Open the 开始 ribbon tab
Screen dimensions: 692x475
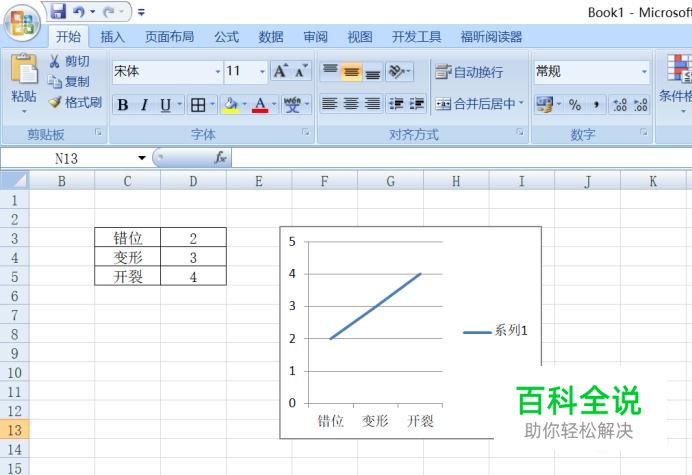(68, 37)
